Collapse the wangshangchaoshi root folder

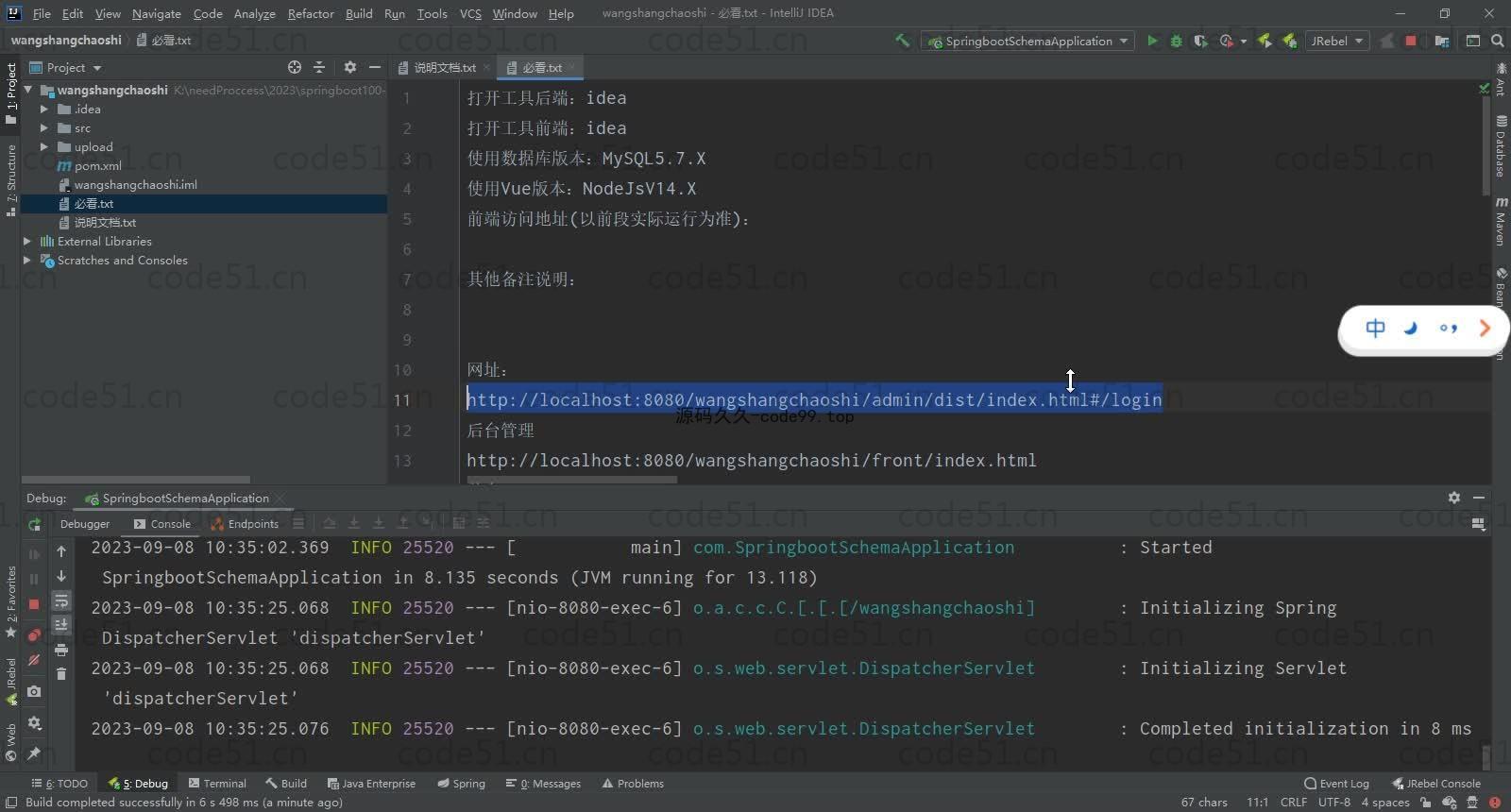(x=28, y=90)
